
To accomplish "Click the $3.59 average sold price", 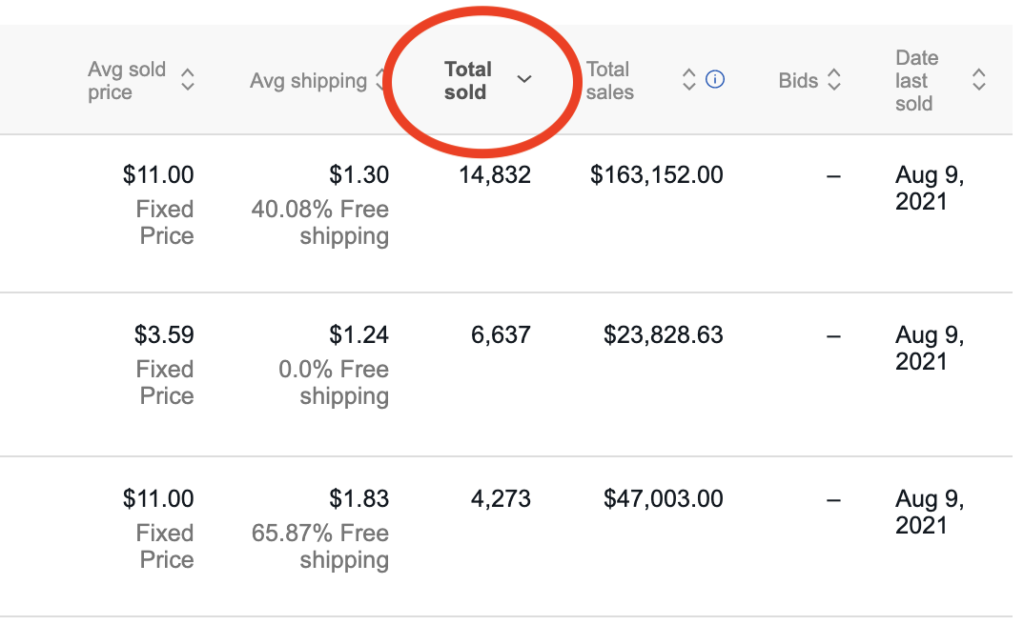I will [x=164, y=335].
